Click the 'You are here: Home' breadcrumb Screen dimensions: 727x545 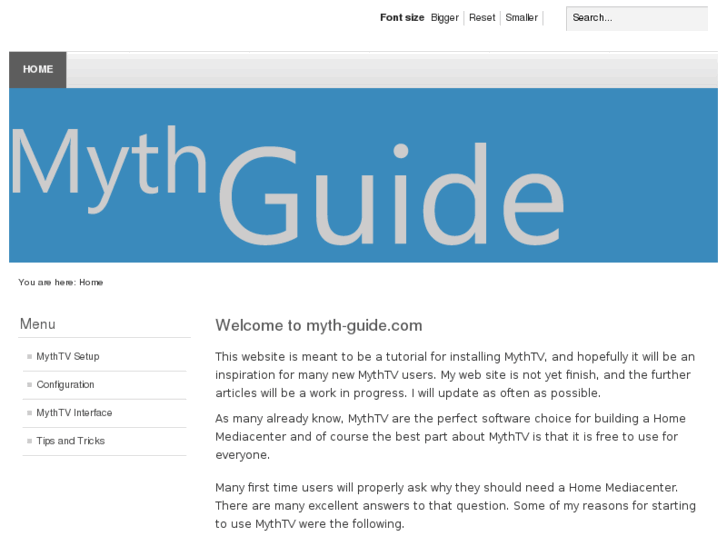click(x=61, y=282)
